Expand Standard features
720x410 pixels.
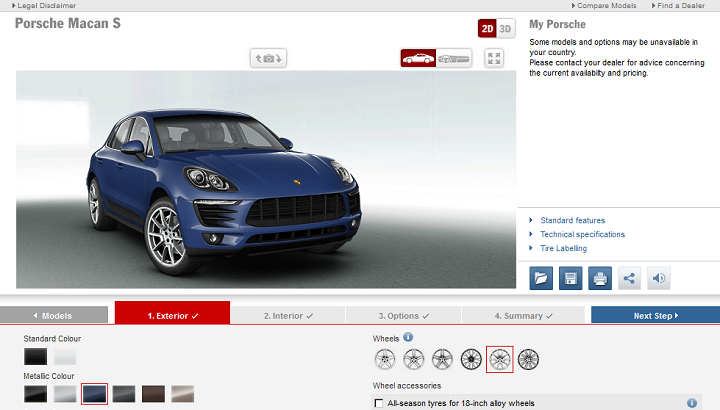click(x=572, y=220)
